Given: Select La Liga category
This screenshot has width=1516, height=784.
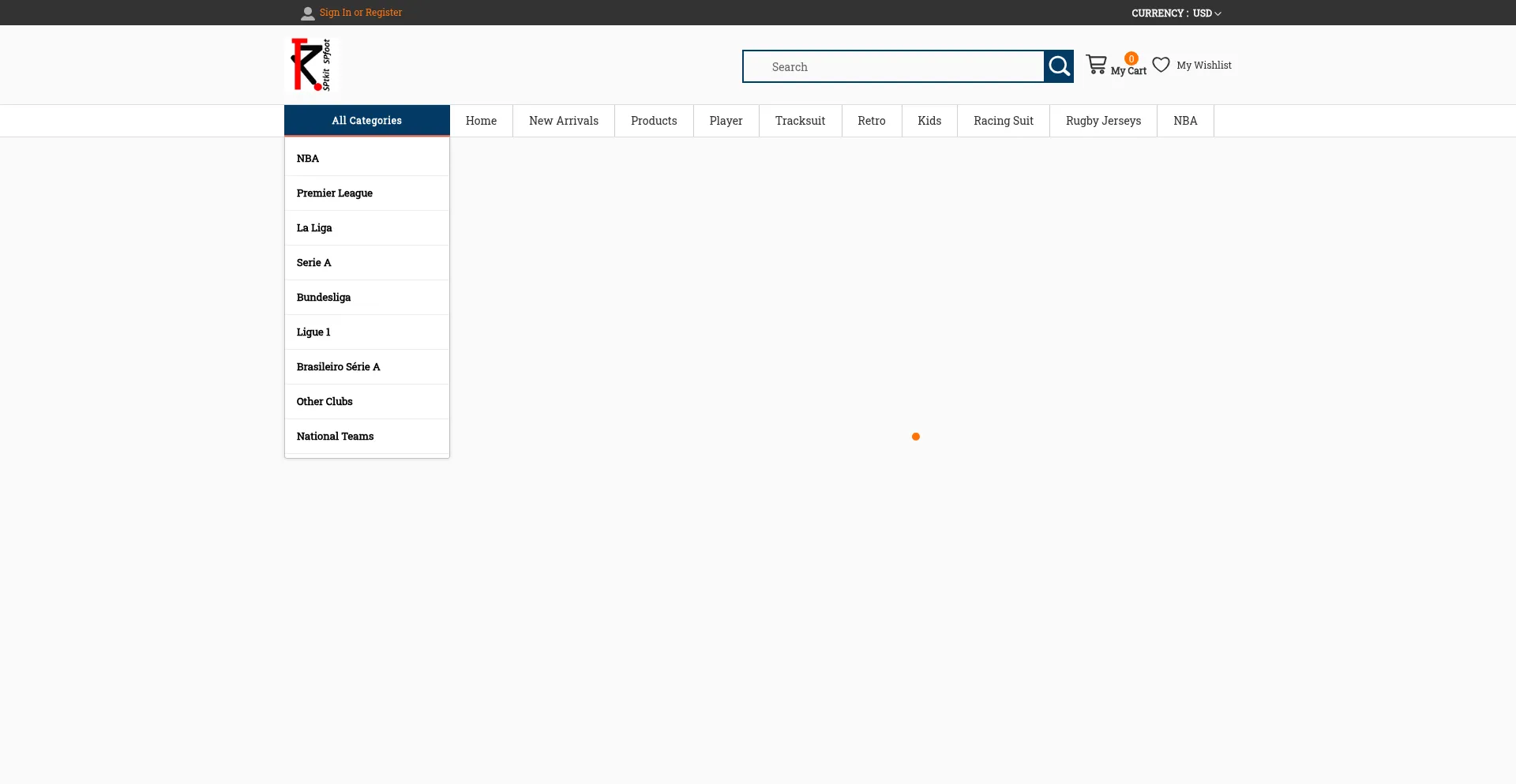Looking at the screenshot, I should [314, 228].
